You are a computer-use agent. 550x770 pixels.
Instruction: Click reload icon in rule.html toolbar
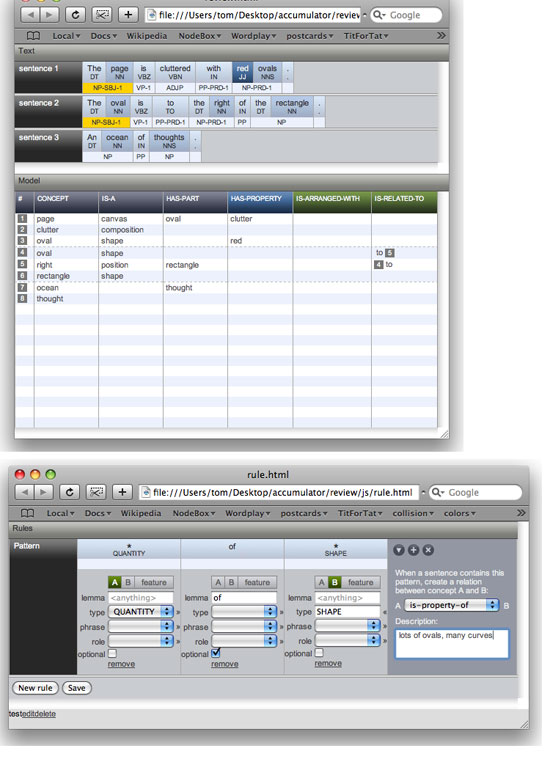(x=70, y=492)
